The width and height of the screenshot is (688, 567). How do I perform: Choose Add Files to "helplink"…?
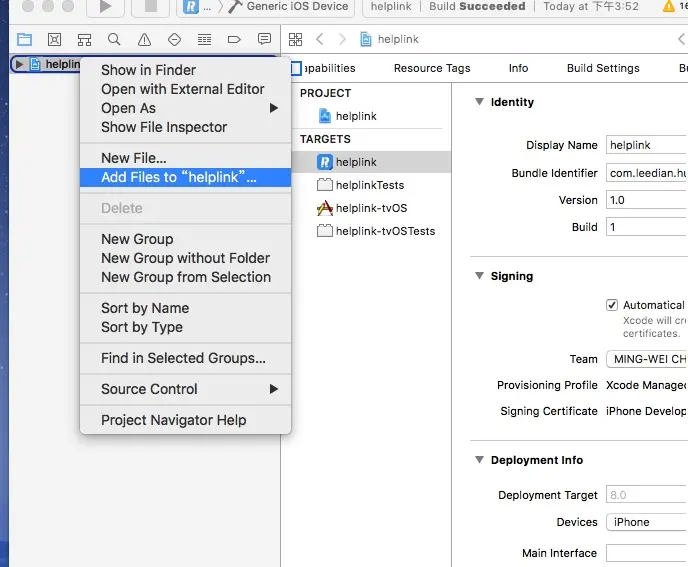185,177
